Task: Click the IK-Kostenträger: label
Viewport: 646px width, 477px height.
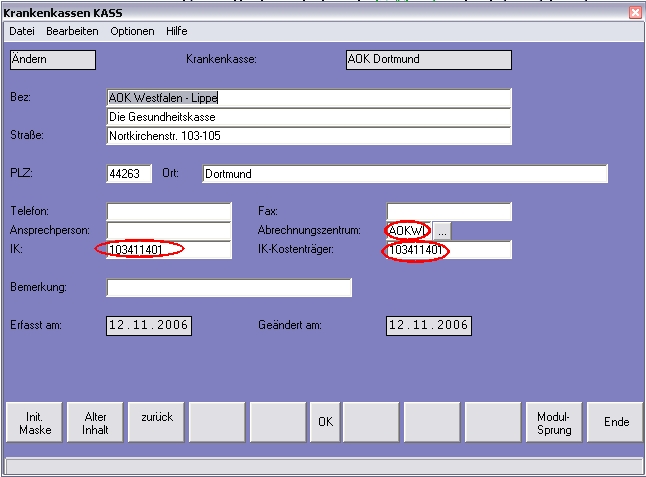Action: tap(296, 249)
